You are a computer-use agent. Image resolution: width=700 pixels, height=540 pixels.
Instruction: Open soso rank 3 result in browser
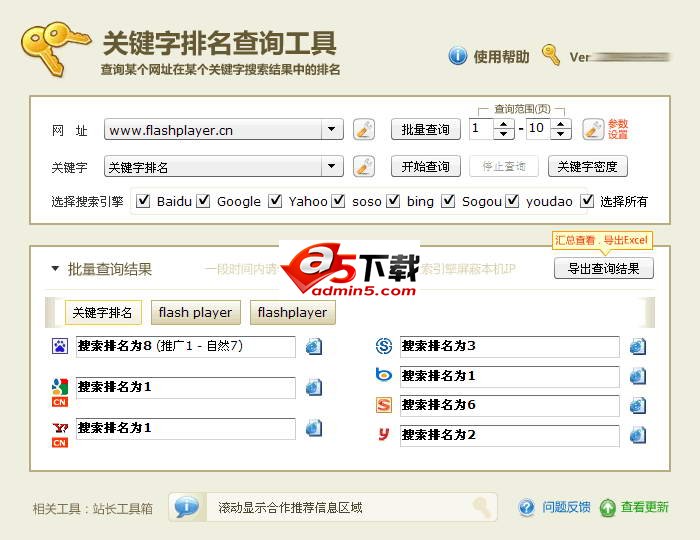tap(638, 346)
